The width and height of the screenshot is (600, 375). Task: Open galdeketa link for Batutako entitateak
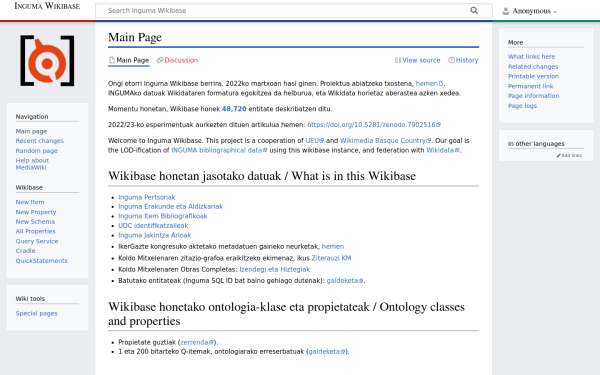tap(344, 281)
